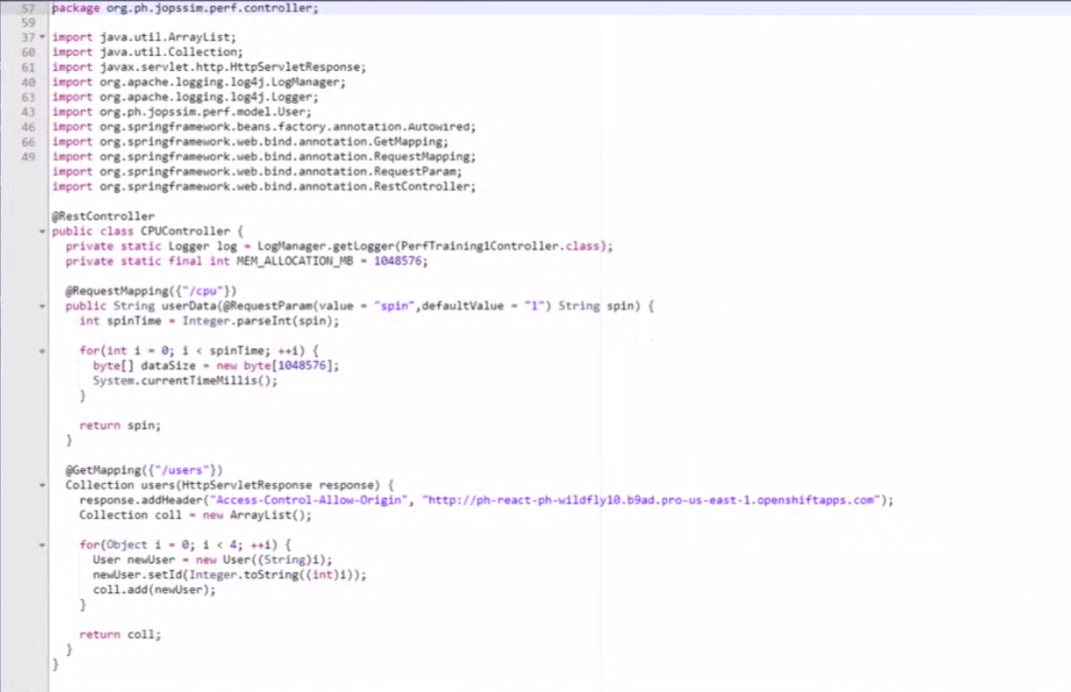1071x692 pixels.
Task: Click the @GetMapping "/users" annotation
Action: pyautogui.click(x=144, y=471)
